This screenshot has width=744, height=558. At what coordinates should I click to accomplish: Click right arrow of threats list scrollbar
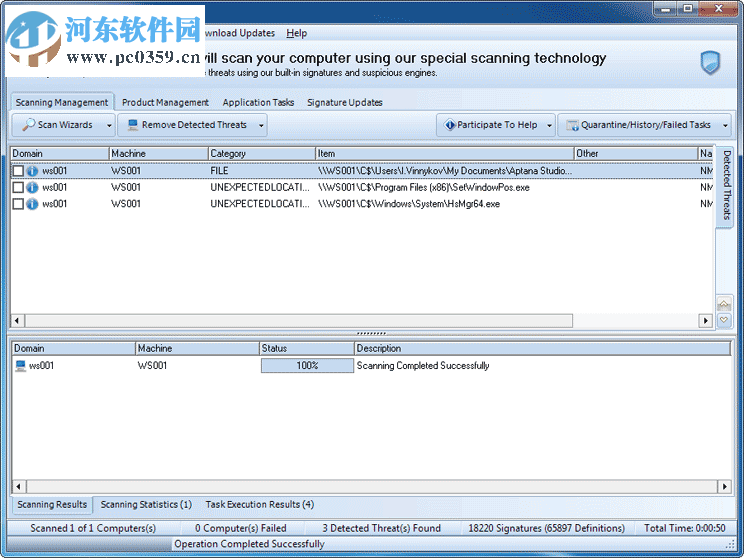[x=706, y=321]
